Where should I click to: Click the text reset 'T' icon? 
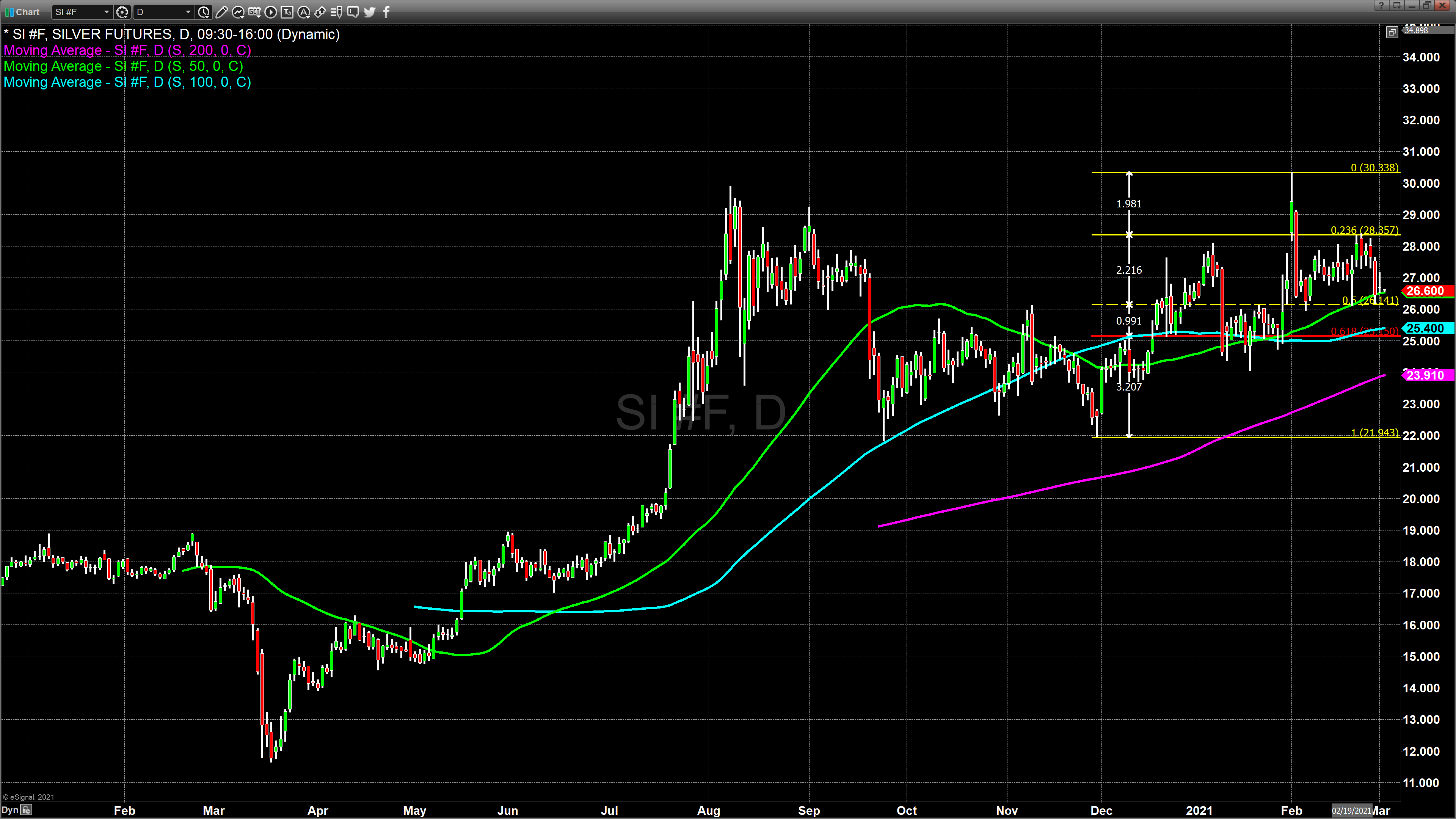(287, 12)
